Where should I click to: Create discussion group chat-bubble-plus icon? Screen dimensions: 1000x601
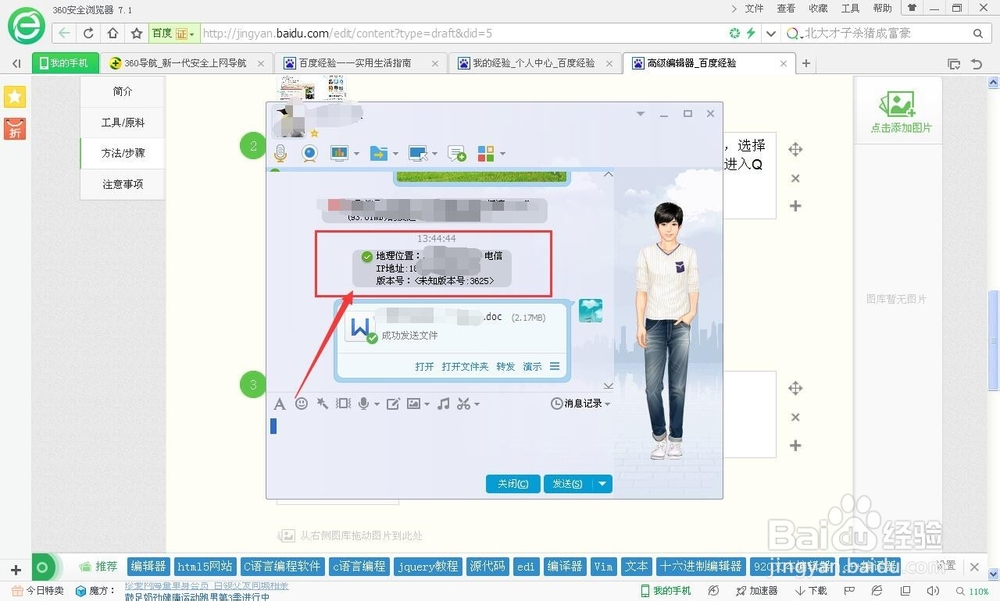pyautogui.click(x=457, y=153)
